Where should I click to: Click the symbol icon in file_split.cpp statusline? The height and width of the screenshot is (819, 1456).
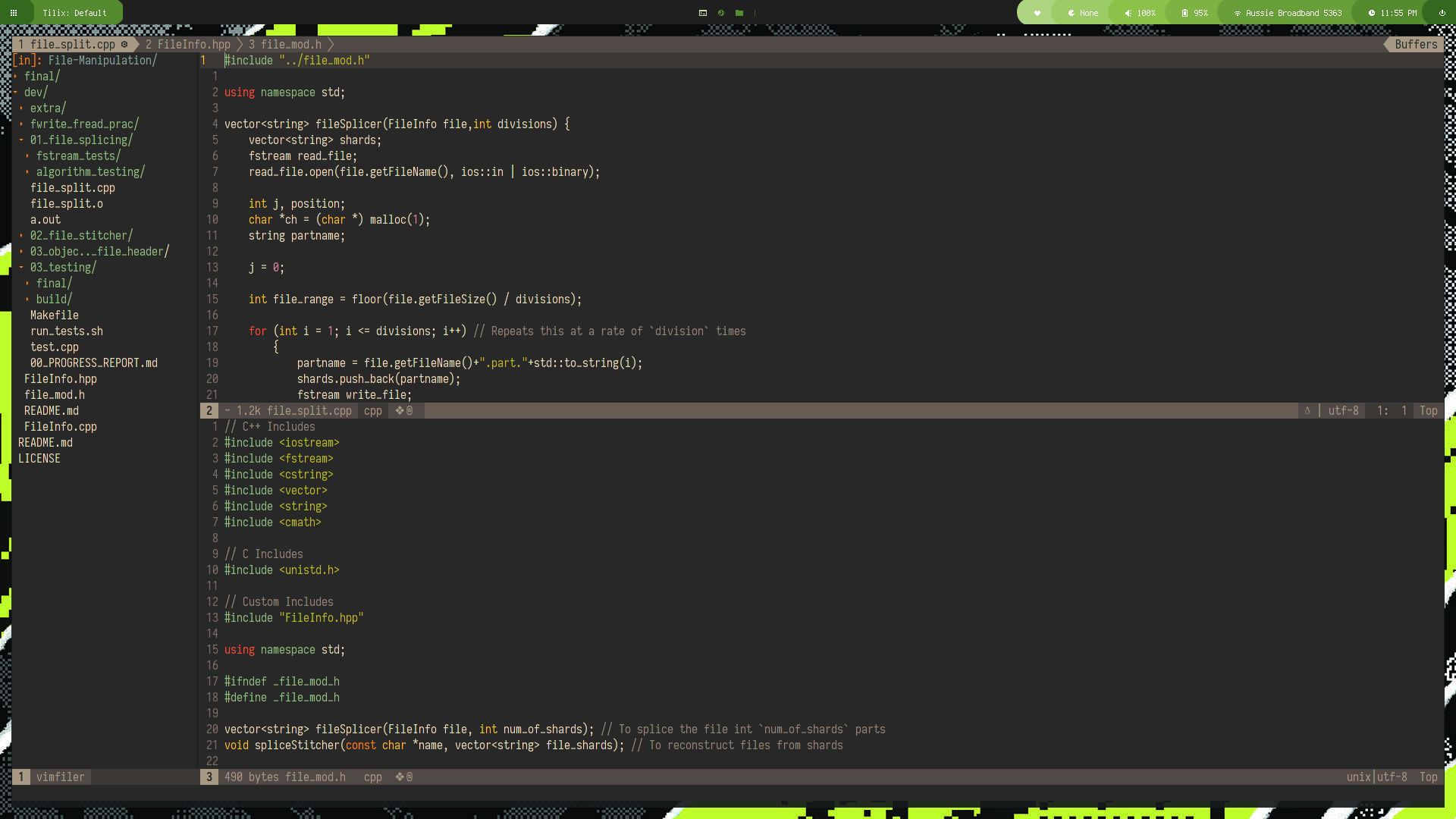[x=404, y=411]
